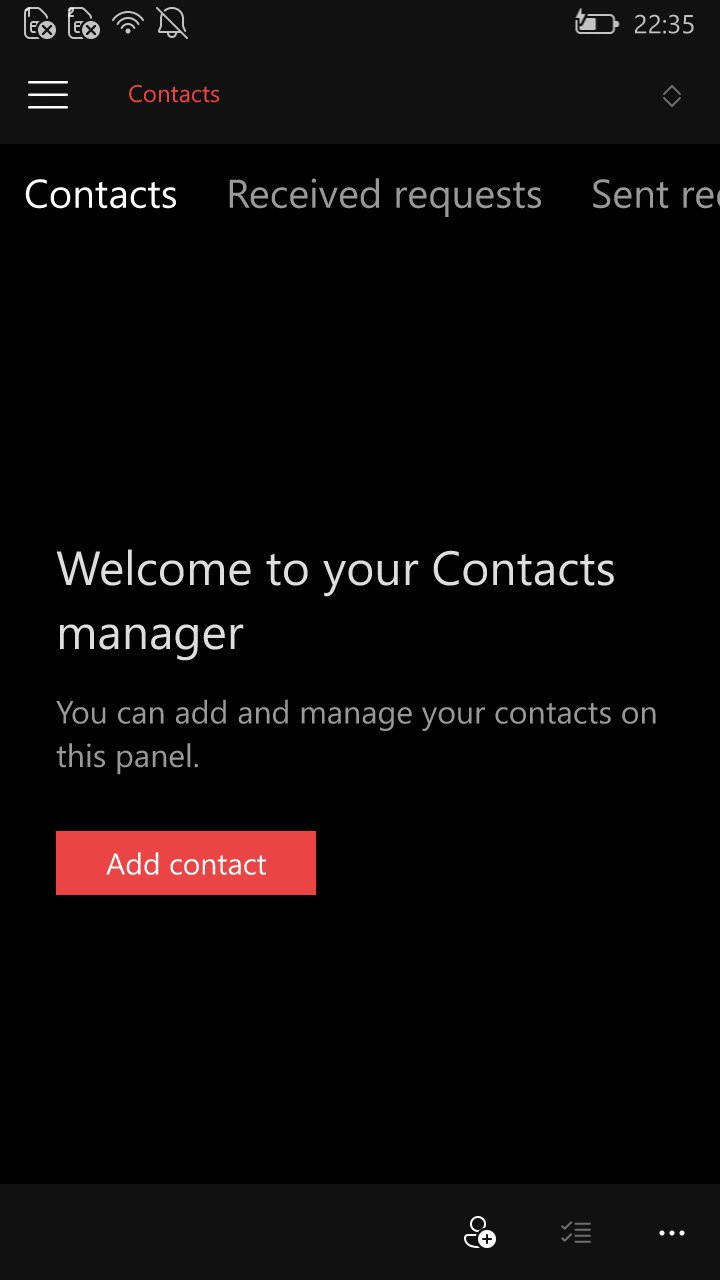Open the diamond sort order selector

point(672,96)
